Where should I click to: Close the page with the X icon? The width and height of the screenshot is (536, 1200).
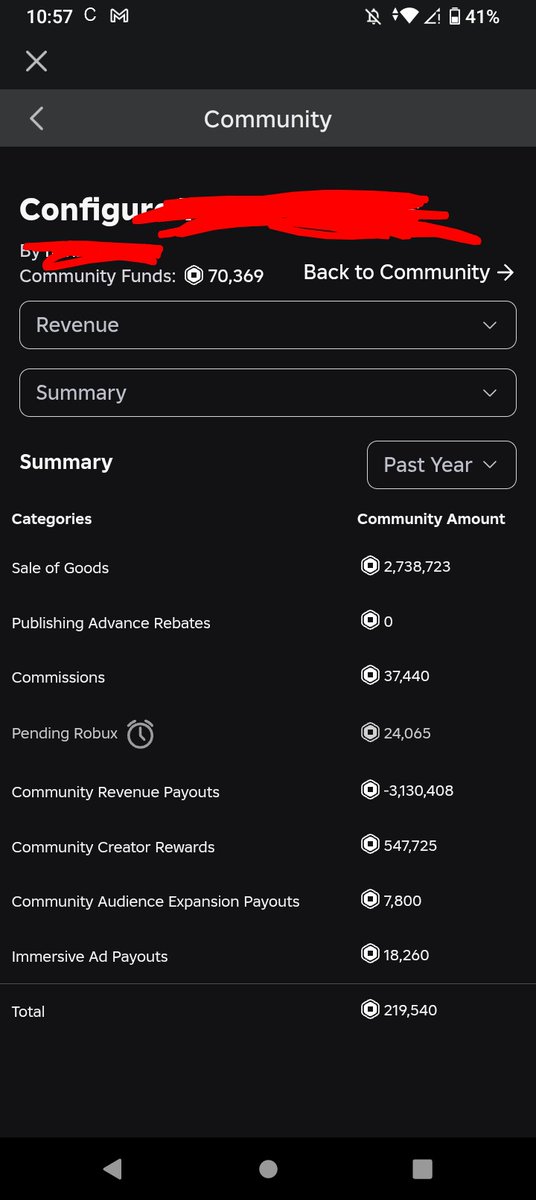[36, 62]
